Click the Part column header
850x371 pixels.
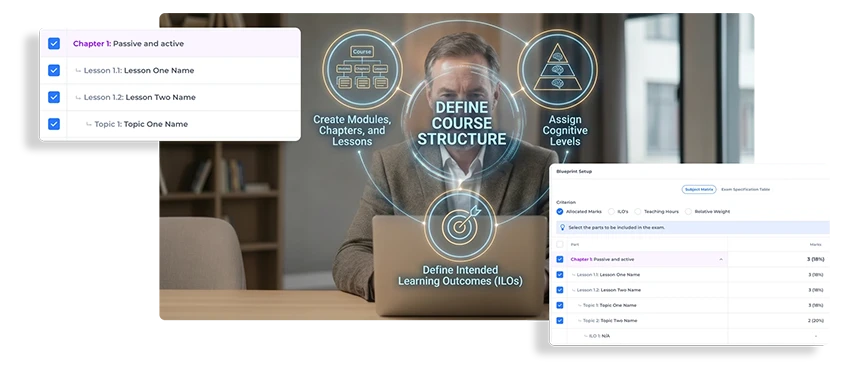[x=575, y=245]
